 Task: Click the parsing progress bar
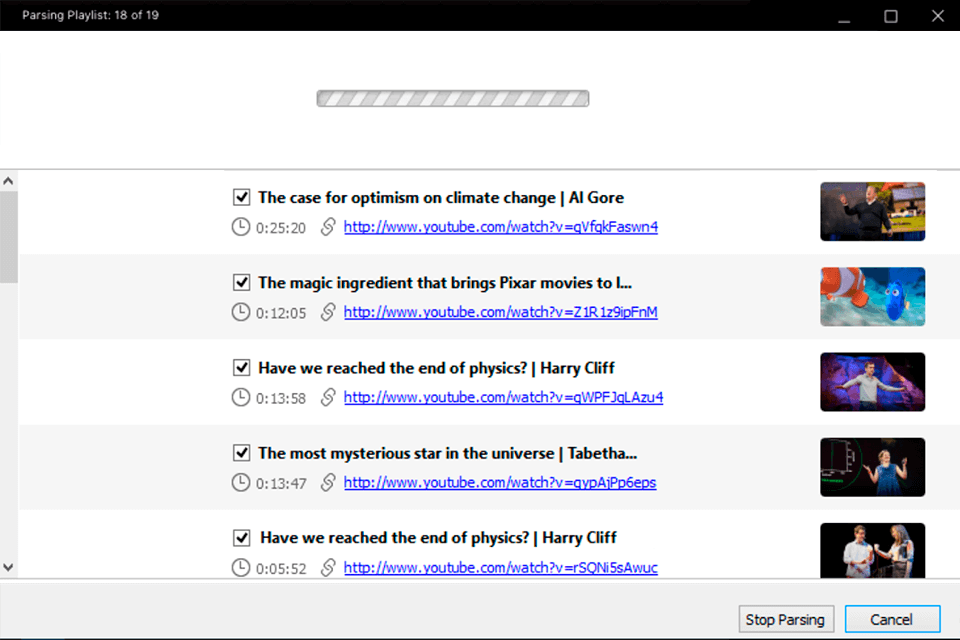point(452,99)
